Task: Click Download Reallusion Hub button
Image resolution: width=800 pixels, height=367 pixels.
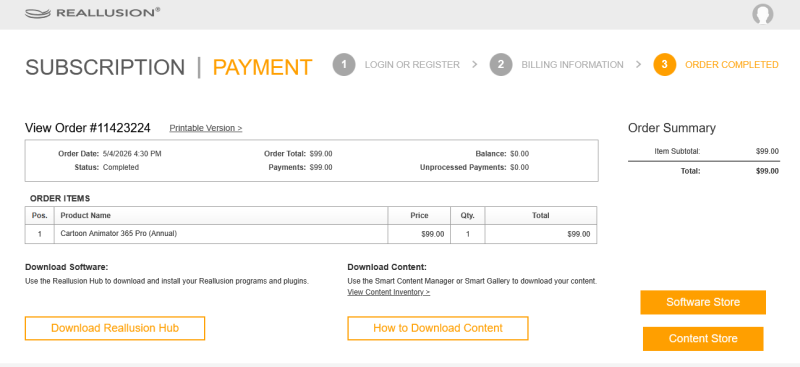Action: click(115, 328)
